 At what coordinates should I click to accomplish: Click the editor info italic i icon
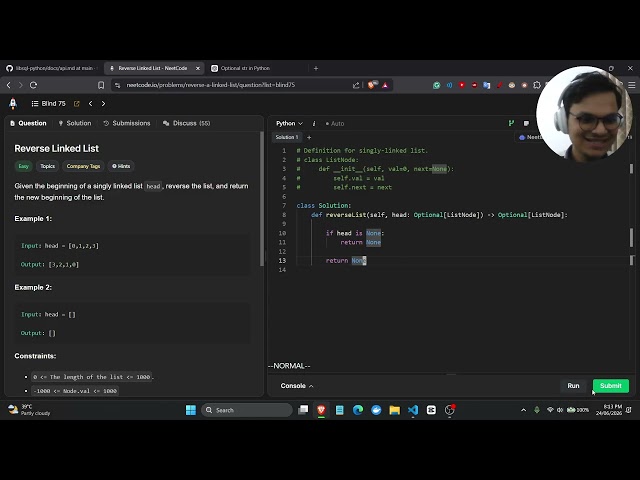tap(314, 123)
